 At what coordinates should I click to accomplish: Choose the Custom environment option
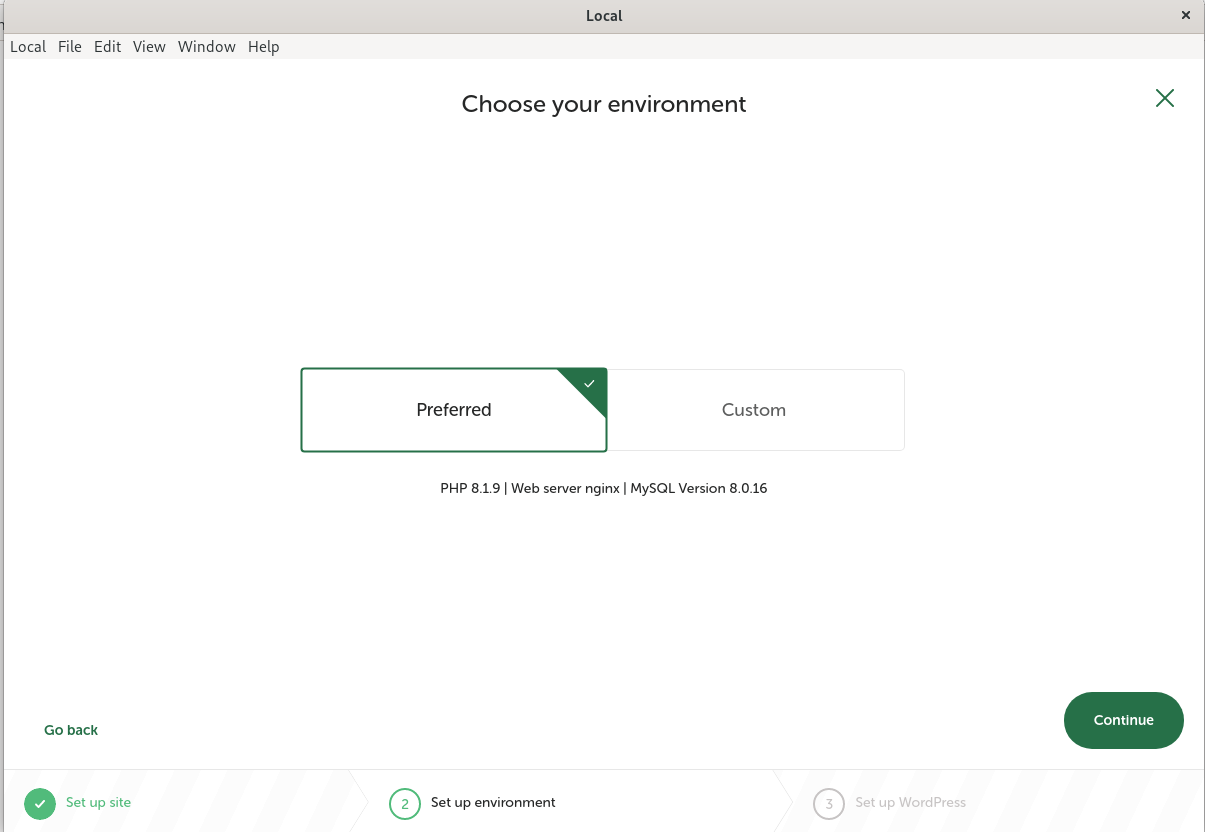[754, 410]
